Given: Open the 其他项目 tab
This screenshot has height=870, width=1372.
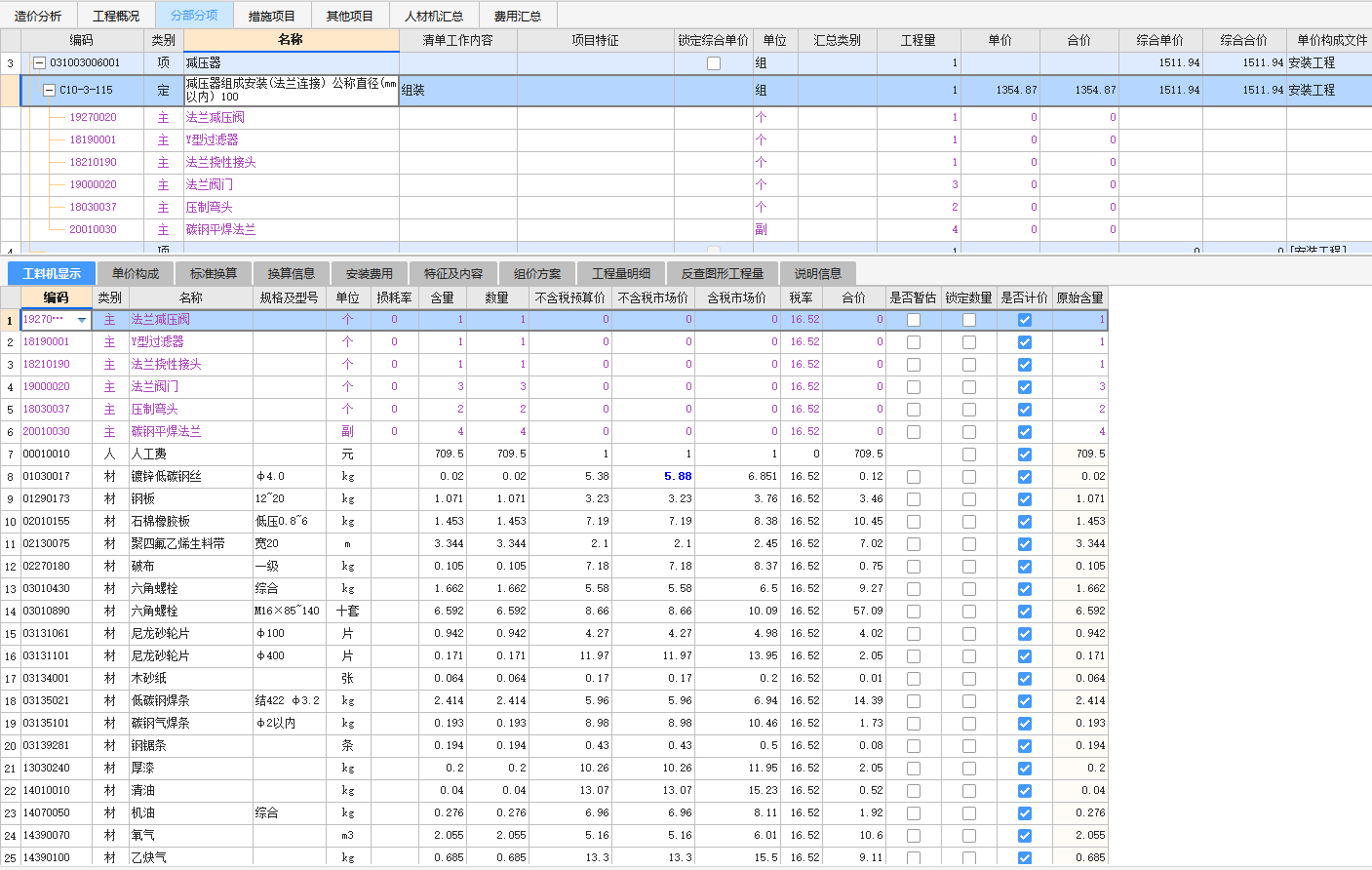Looking at the screenshot, I should click(350, 16).
